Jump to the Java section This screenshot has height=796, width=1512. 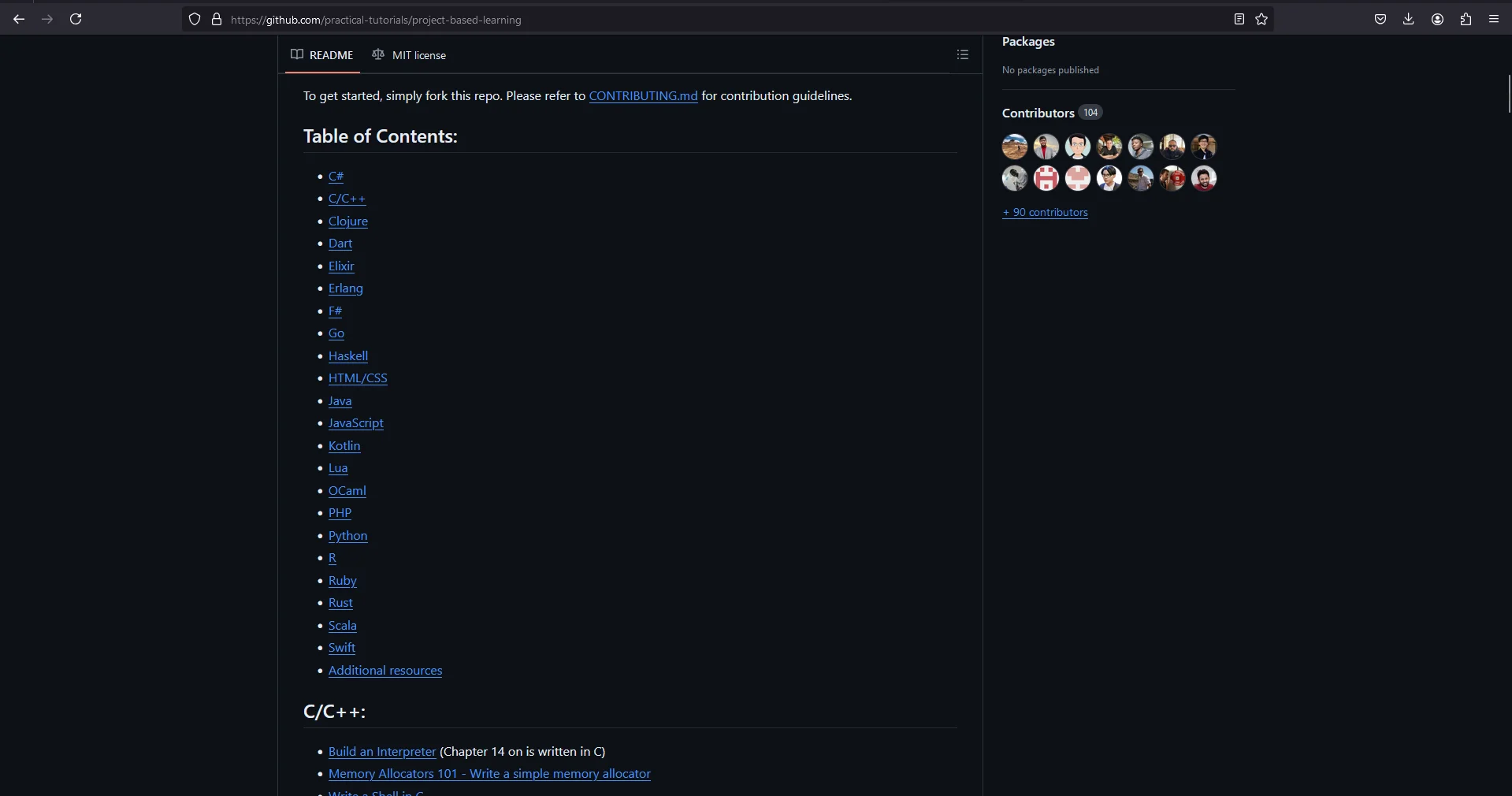click(340, 401)
